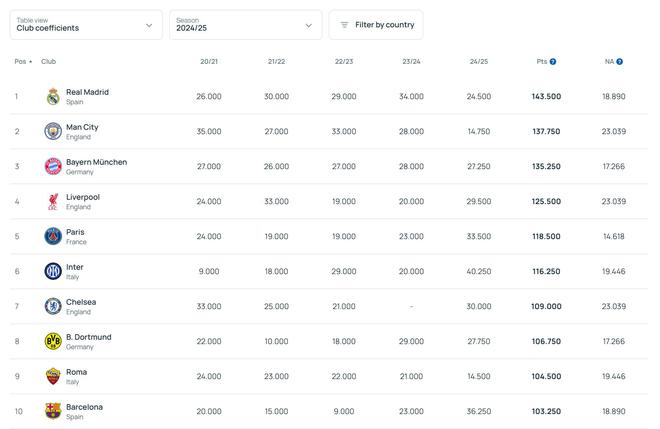The width and height of the screenshot is (660, 429).
Task: Click the Roma club crest
Action: point(53,376)
